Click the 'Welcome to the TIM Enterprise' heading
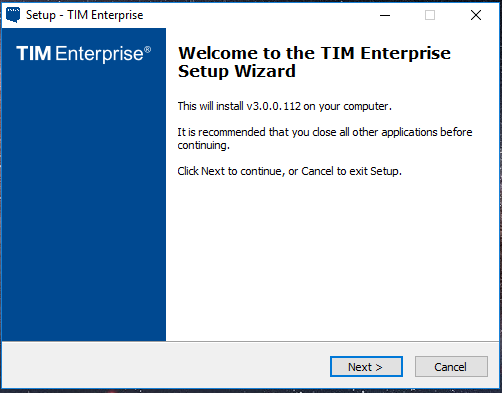The width and height of the screenshot is (502, 393). [x=314, y=53]
